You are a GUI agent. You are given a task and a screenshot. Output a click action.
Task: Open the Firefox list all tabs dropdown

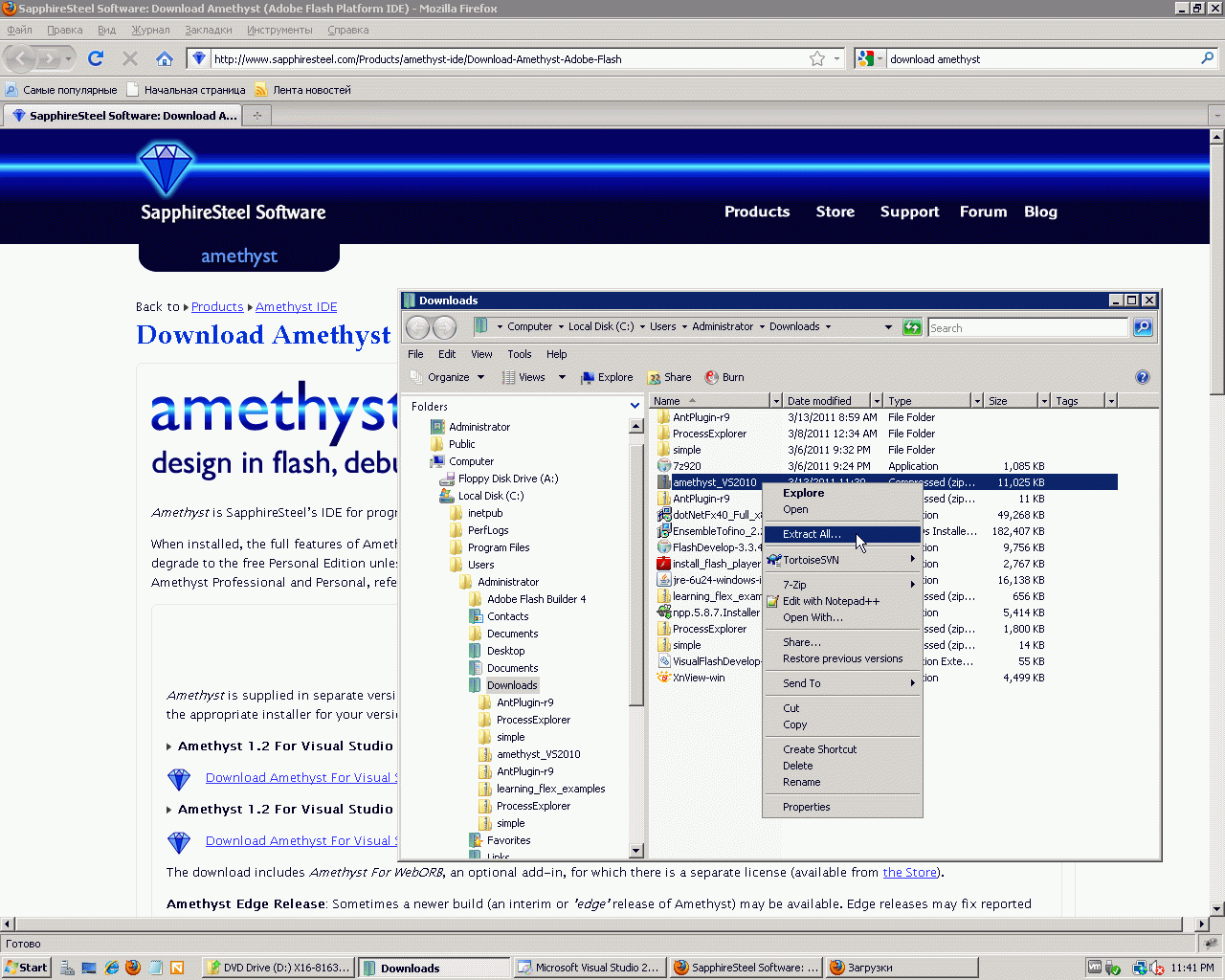pos(1216,115)
